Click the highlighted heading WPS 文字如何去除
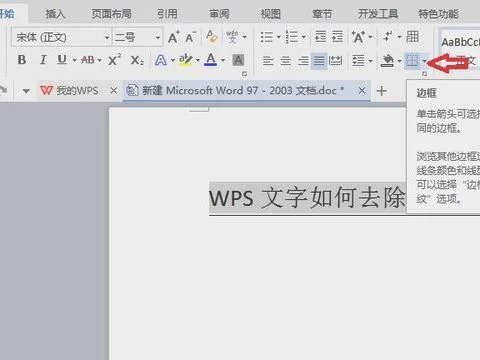480x360 pixels. (x=307, y=198)
